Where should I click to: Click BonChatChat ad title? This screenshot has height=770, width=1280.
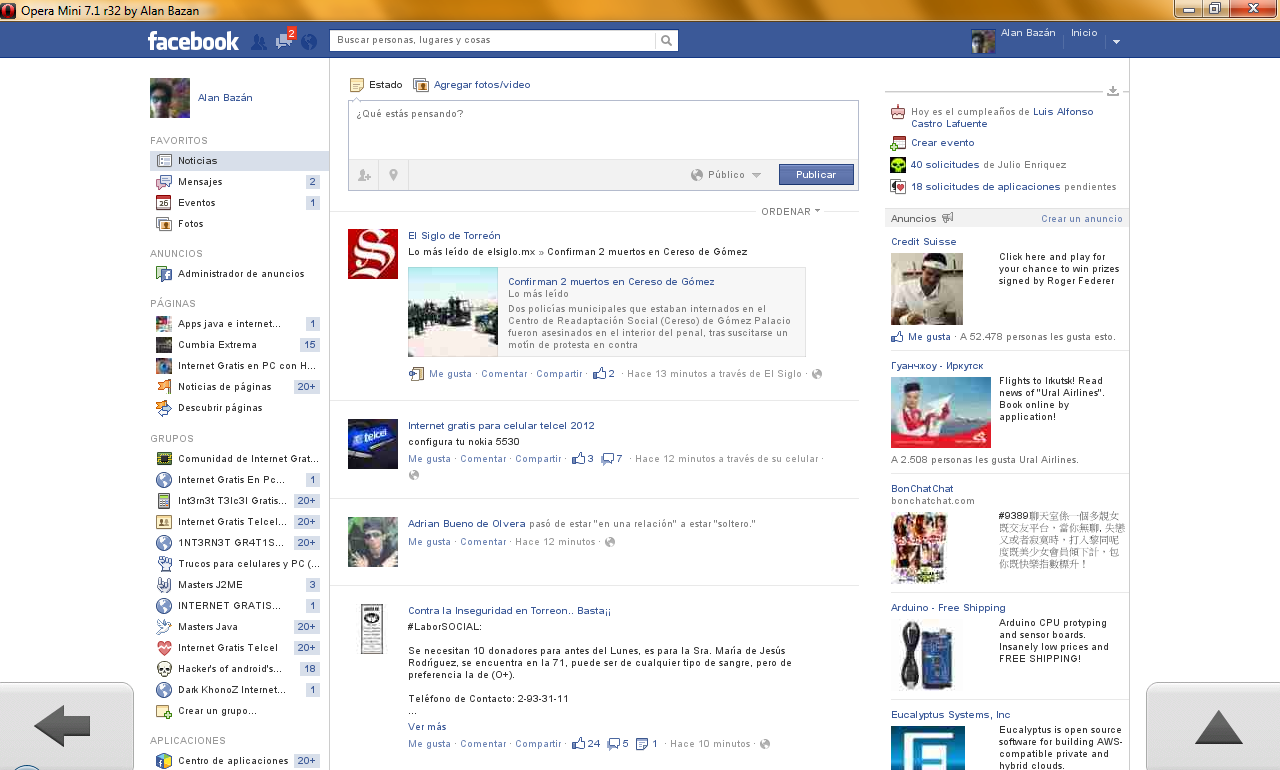[x=922, y=489]
